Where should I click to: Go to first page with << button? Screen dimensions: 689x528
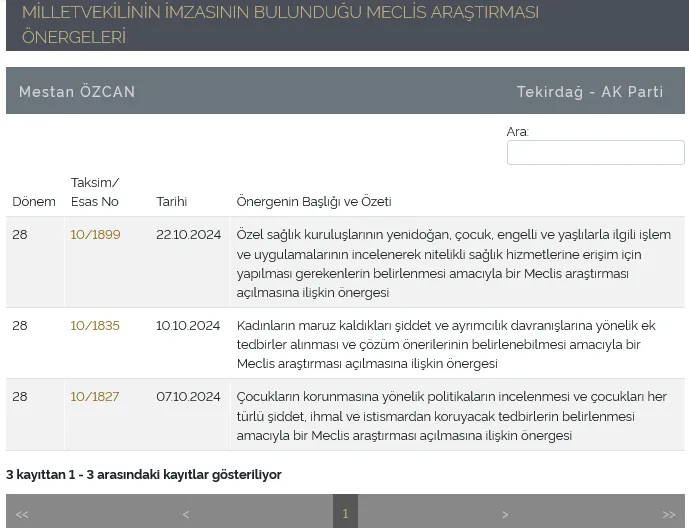pyautogui.click(x=22, y=514)
